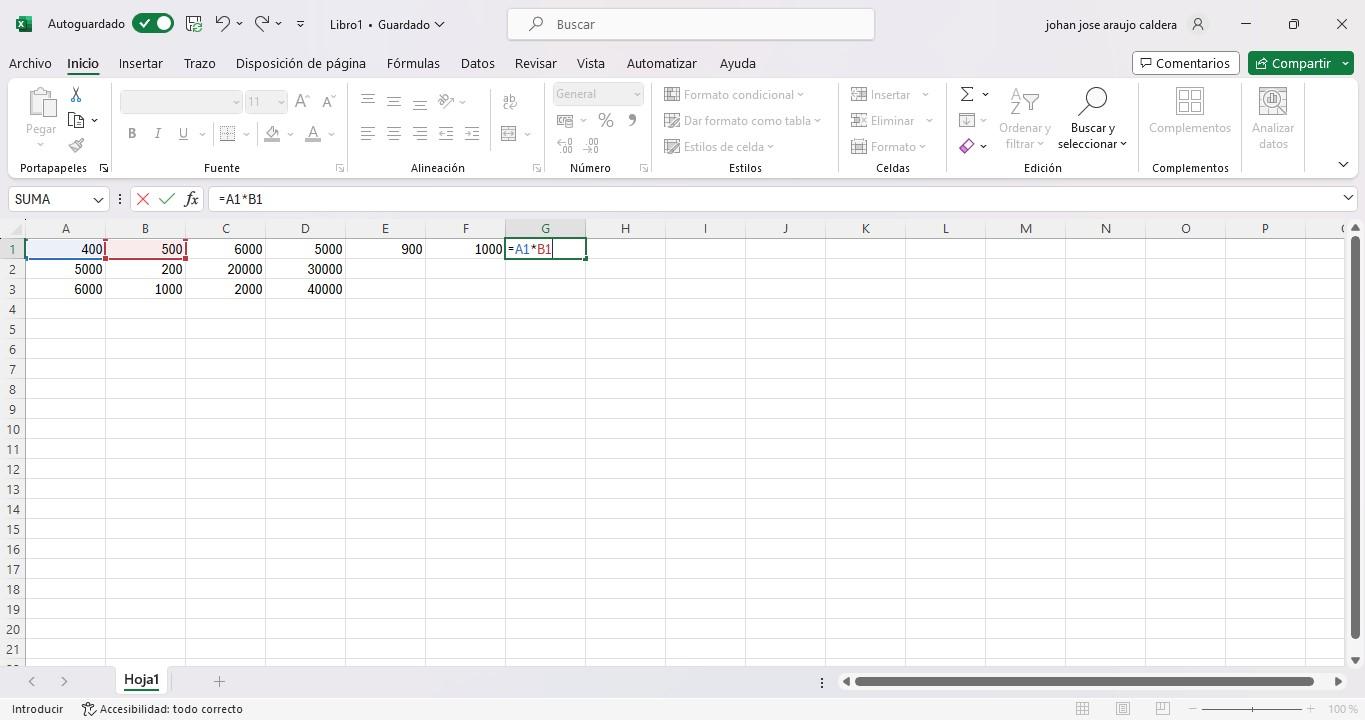Click the Save icon in title bar
Viewport: 1365px width, 720px height.
coord(194,24)
